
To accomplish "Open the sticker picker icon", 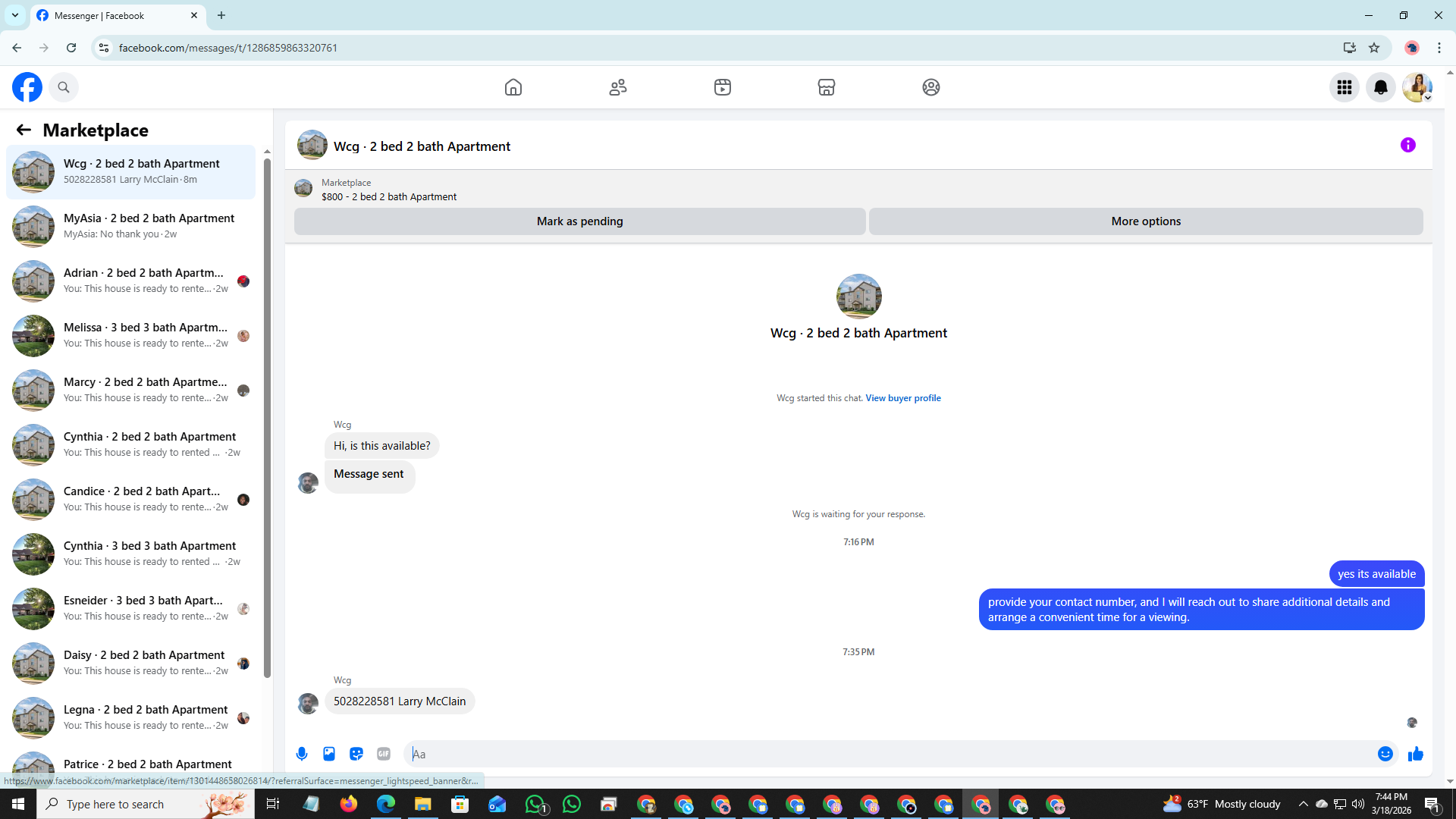I will pos(356,754).
